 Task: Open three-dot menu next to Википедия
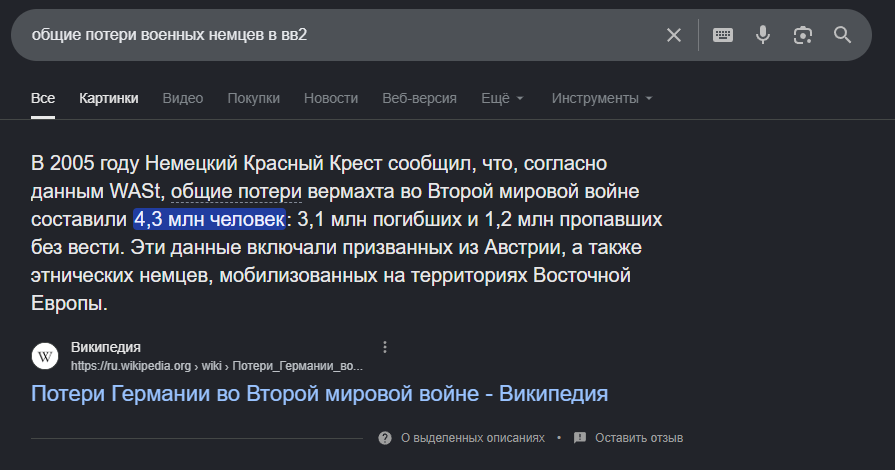coord(385,347)
